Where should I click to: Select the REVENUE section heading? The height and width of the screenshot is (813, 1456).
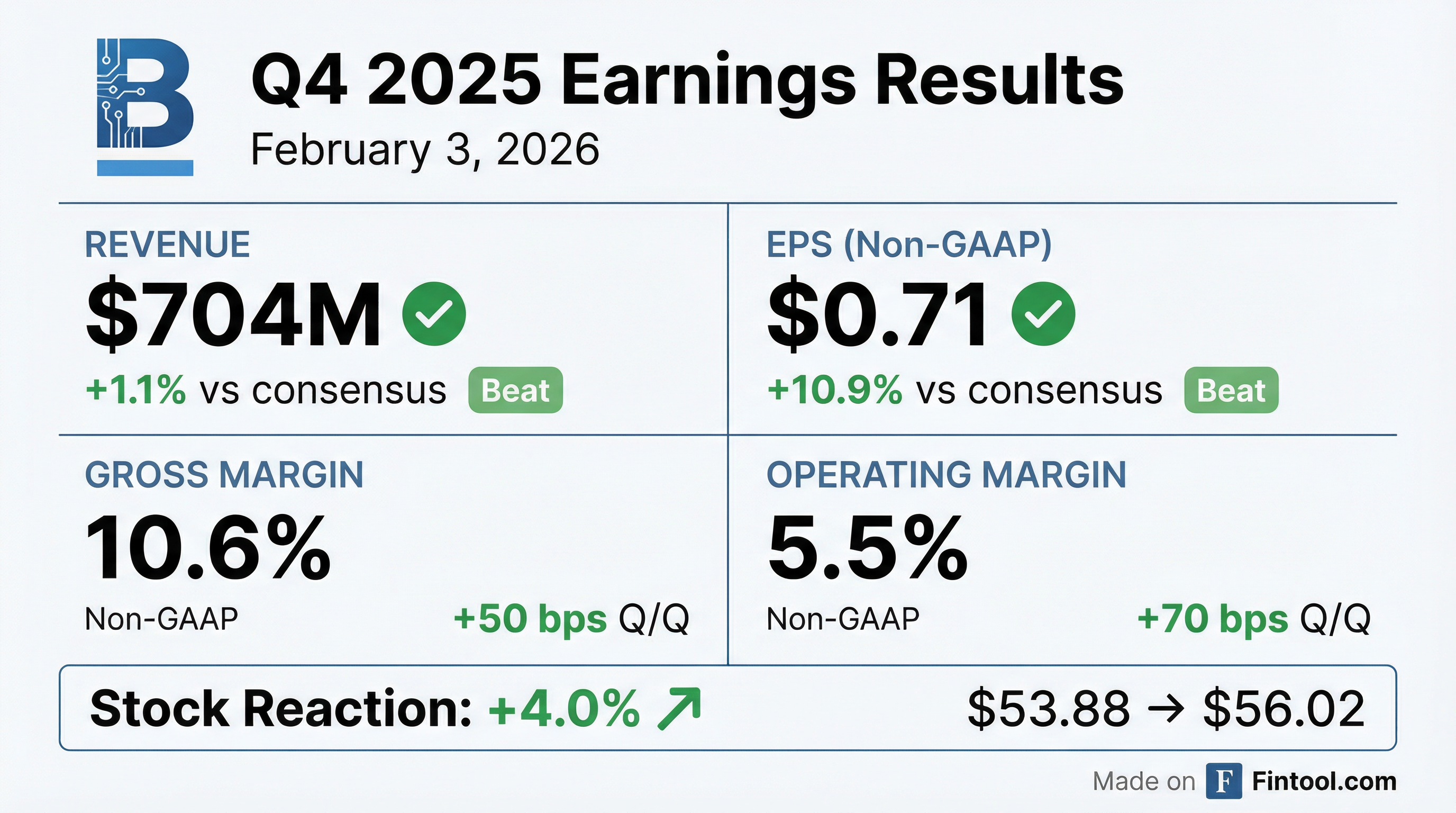pyautogui.click(x=167, y=245)
